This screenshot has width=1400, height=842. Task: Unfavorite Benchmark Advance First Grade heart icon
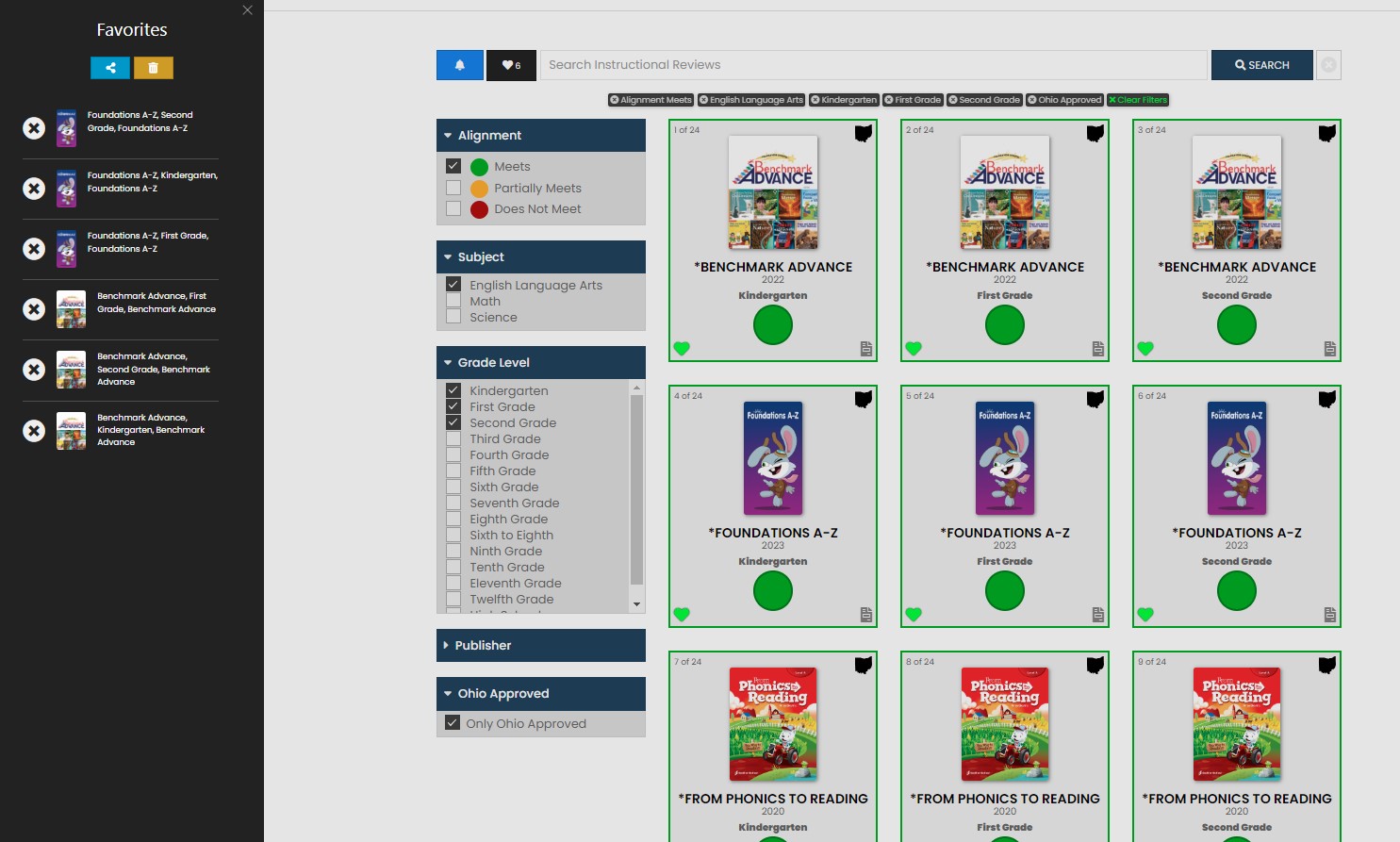[914, 349]
